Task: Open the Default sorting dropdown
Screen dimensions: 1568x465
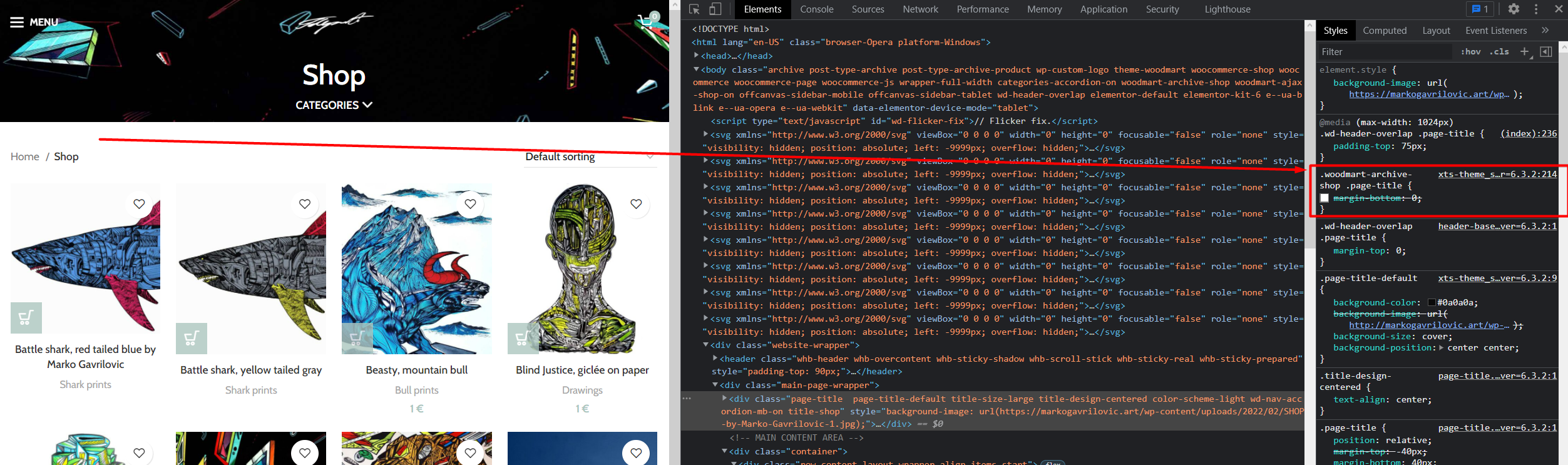Action: pyautogui.click(x=590, y=156)
